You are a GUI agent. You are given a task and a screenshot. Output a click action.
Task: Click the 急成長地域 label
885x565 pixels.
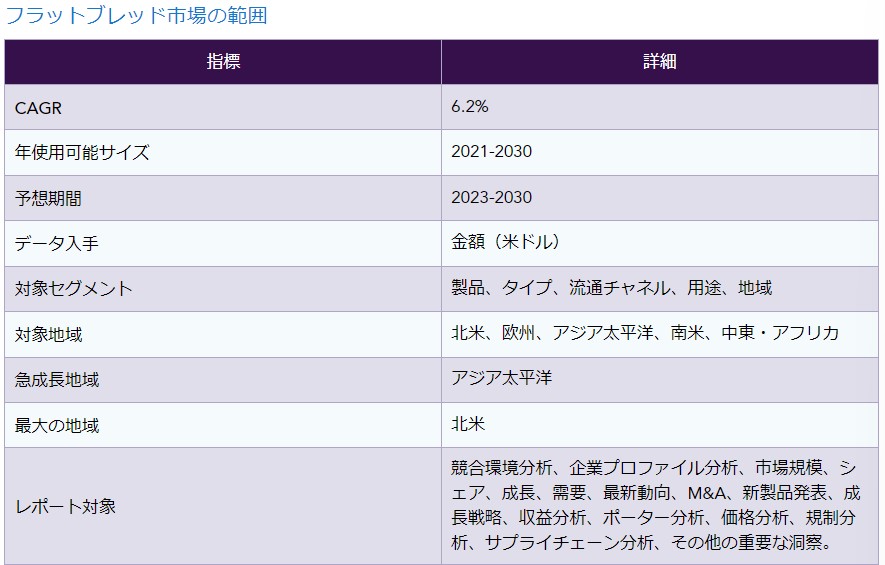(x=57, y=379)
